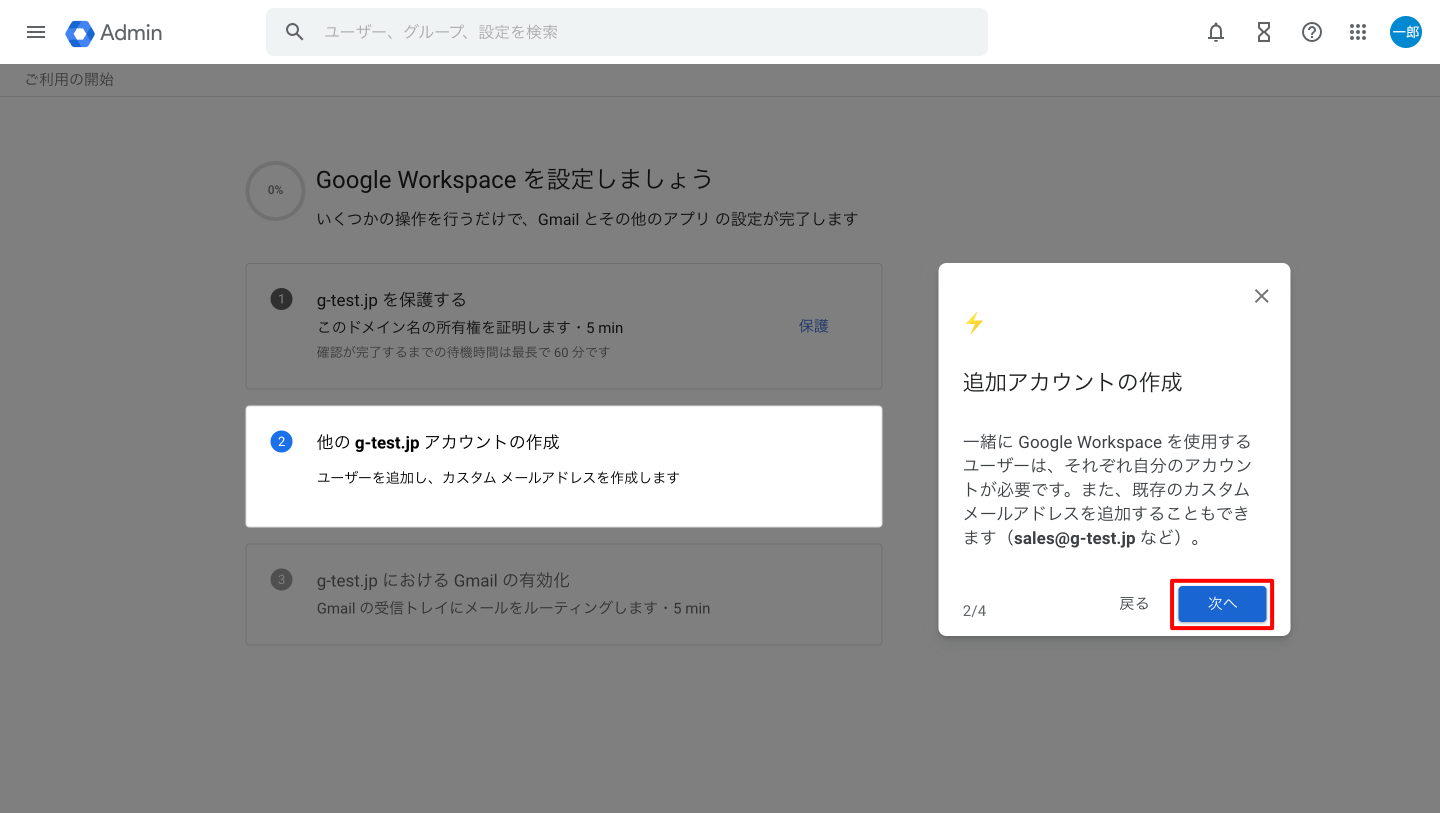Screen dimensions: 1440x813
Task: Click step number 2 badge
Action: [281, 441]
